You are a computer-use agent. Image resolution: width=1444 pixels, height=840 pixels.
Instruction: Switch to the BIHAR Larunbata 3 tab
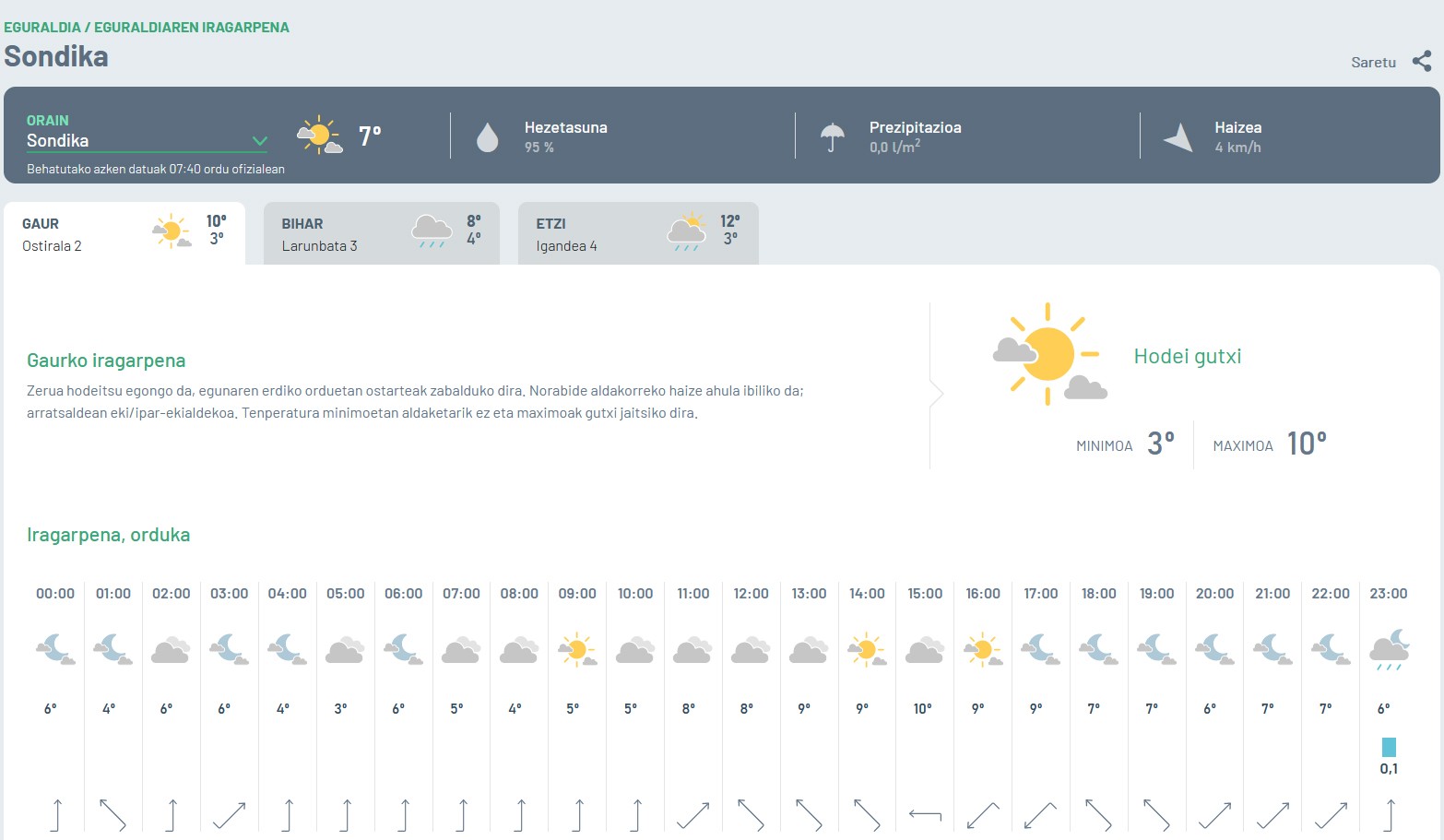(382, 234)
